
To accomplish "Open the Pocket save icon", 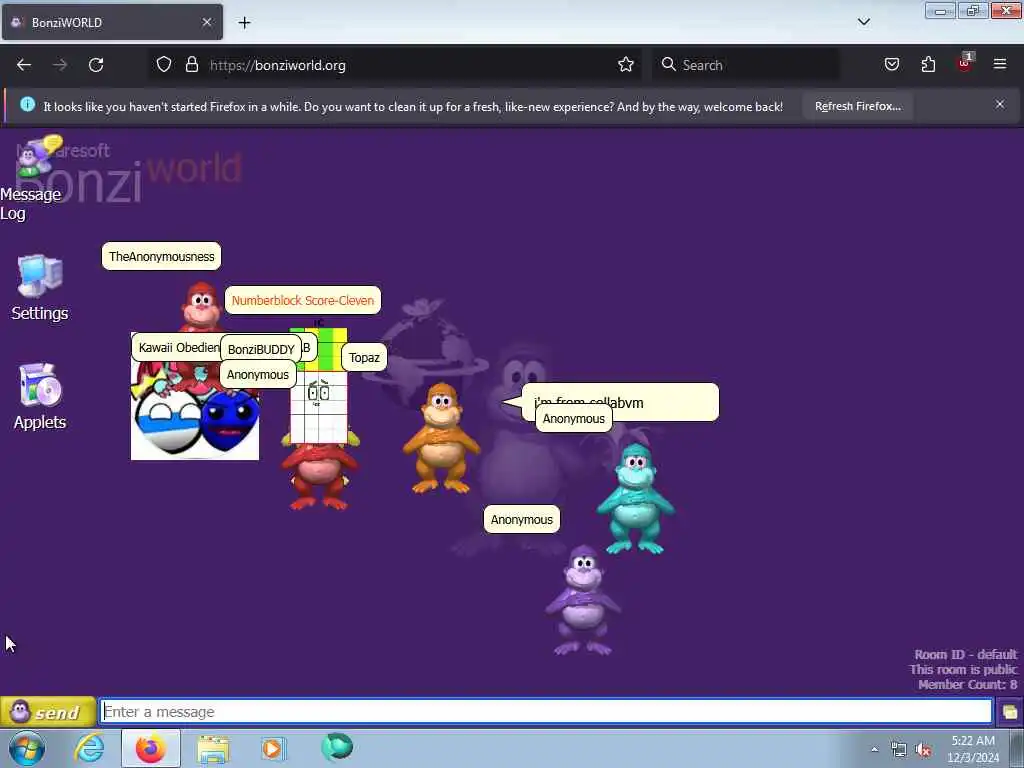I will (891, 65).
